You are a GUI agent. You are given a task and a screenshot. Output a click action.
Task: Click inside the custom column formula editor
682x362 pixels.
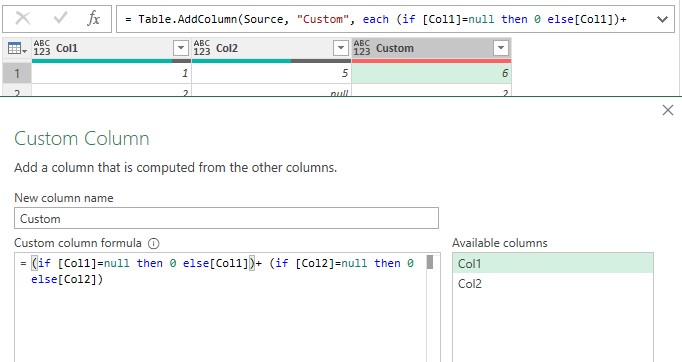[x=220, y=307]
